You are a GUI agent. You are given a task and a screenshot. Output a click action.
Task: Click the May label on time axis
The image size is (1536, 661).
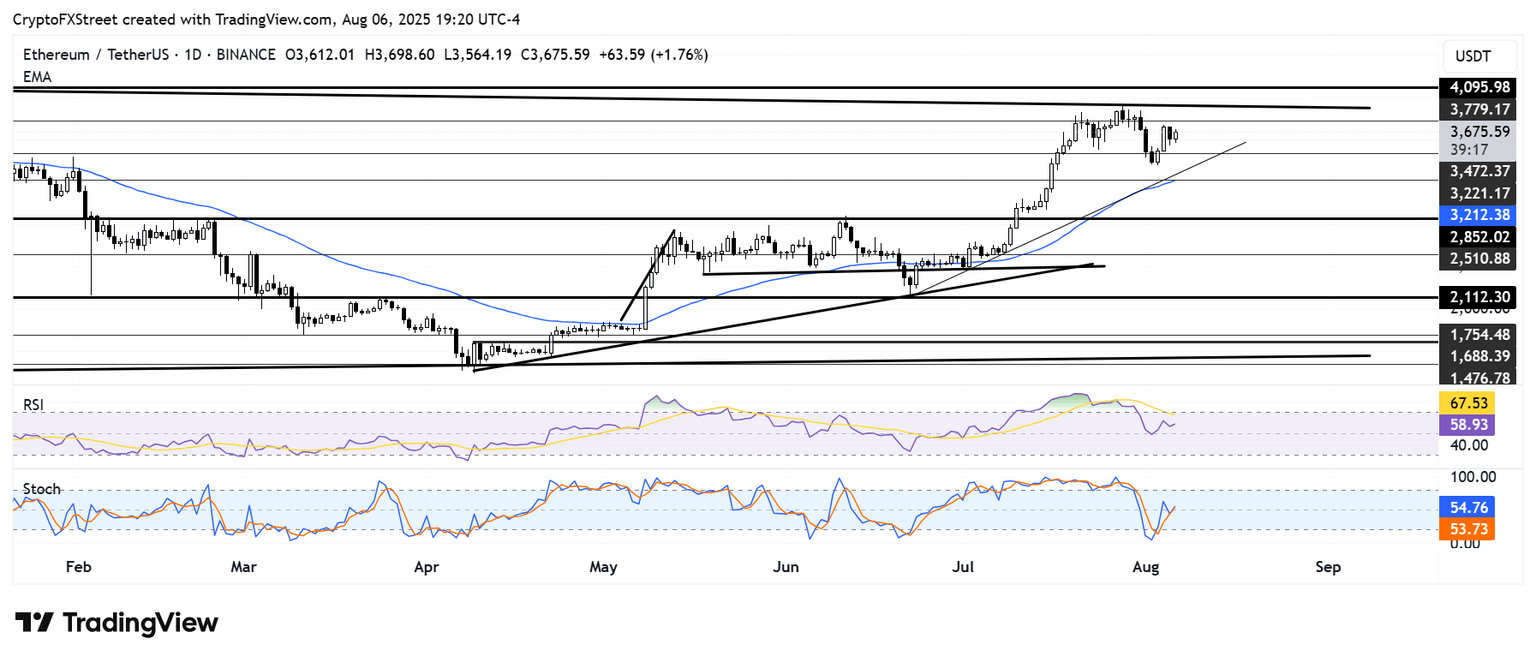tap(603, 567)
